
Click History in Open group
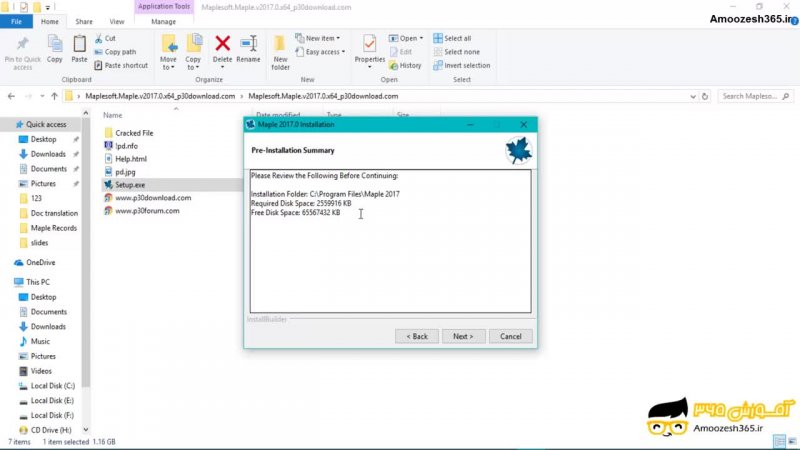pos(405,65)
